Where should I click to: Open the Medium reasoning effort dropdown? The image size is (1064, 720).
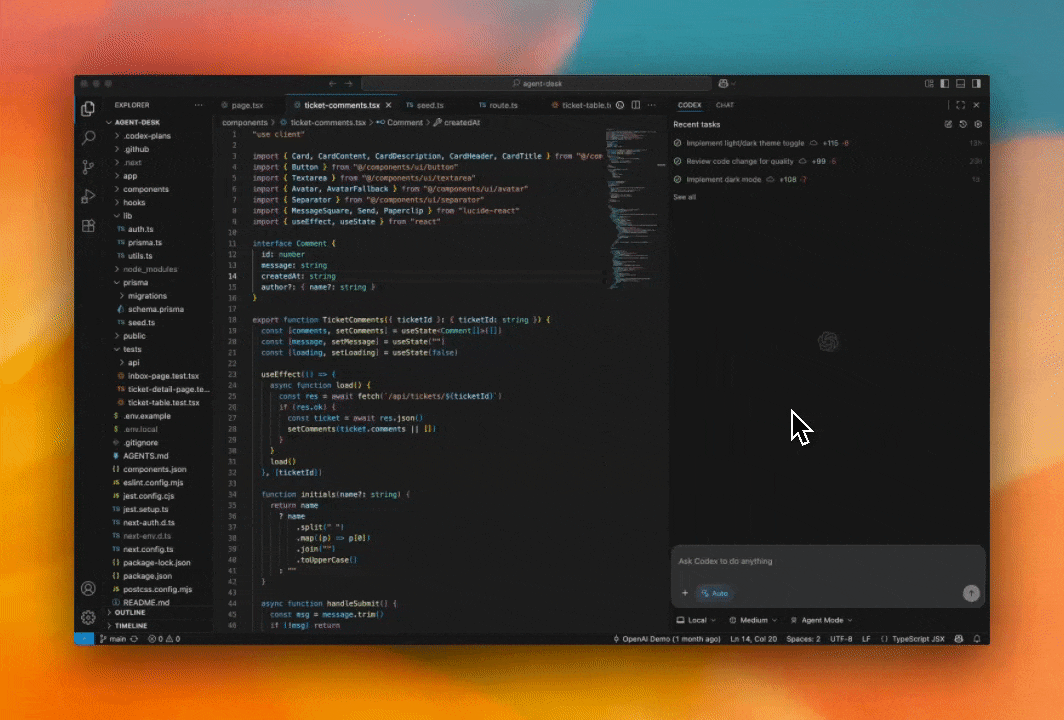752,620
